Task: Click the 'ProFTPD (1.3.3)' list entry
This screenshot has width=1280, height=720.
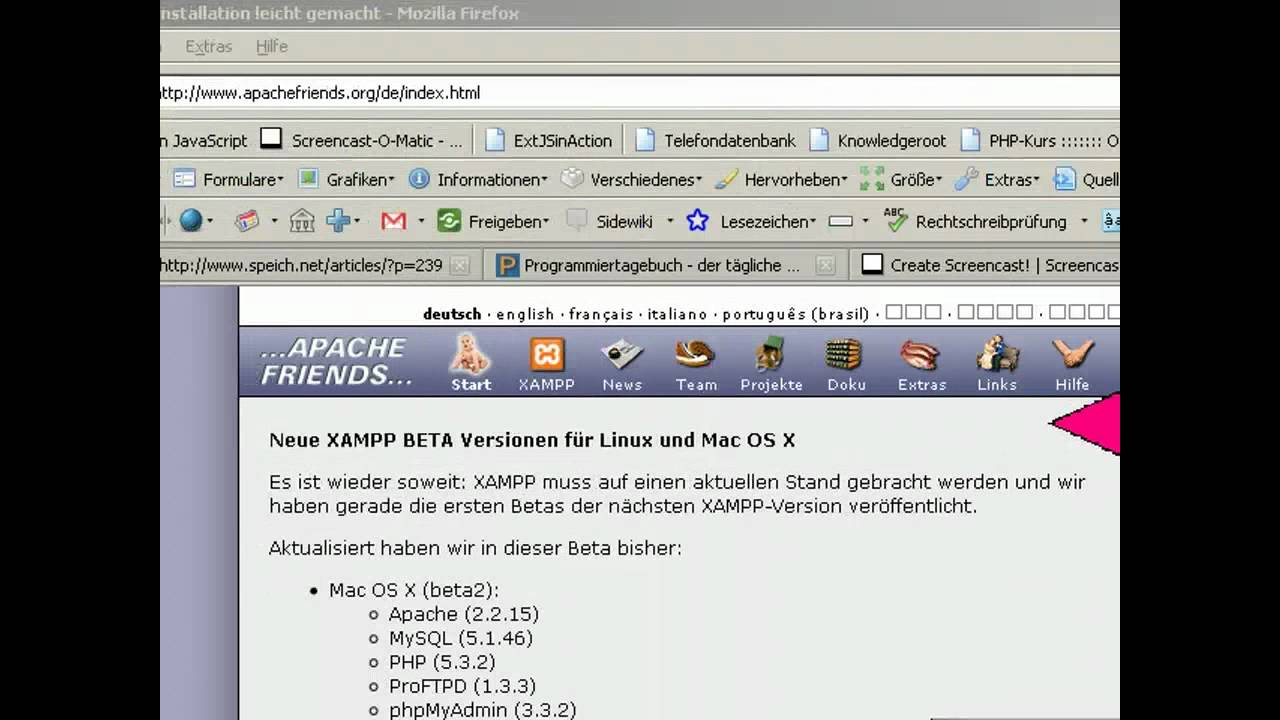Action: (x=462, y=686)
